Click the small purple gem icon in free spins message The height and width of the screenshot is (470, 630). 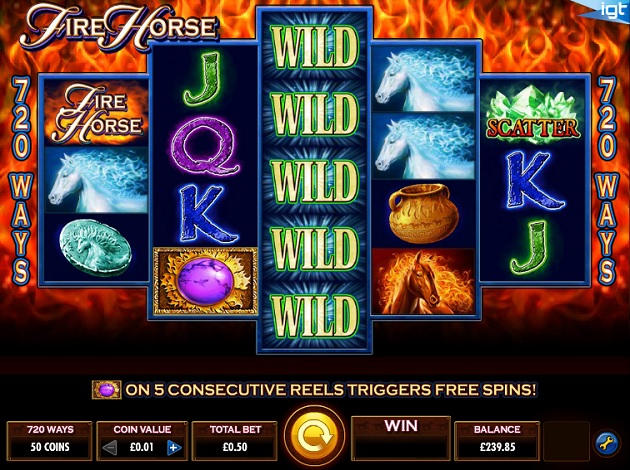106,390
